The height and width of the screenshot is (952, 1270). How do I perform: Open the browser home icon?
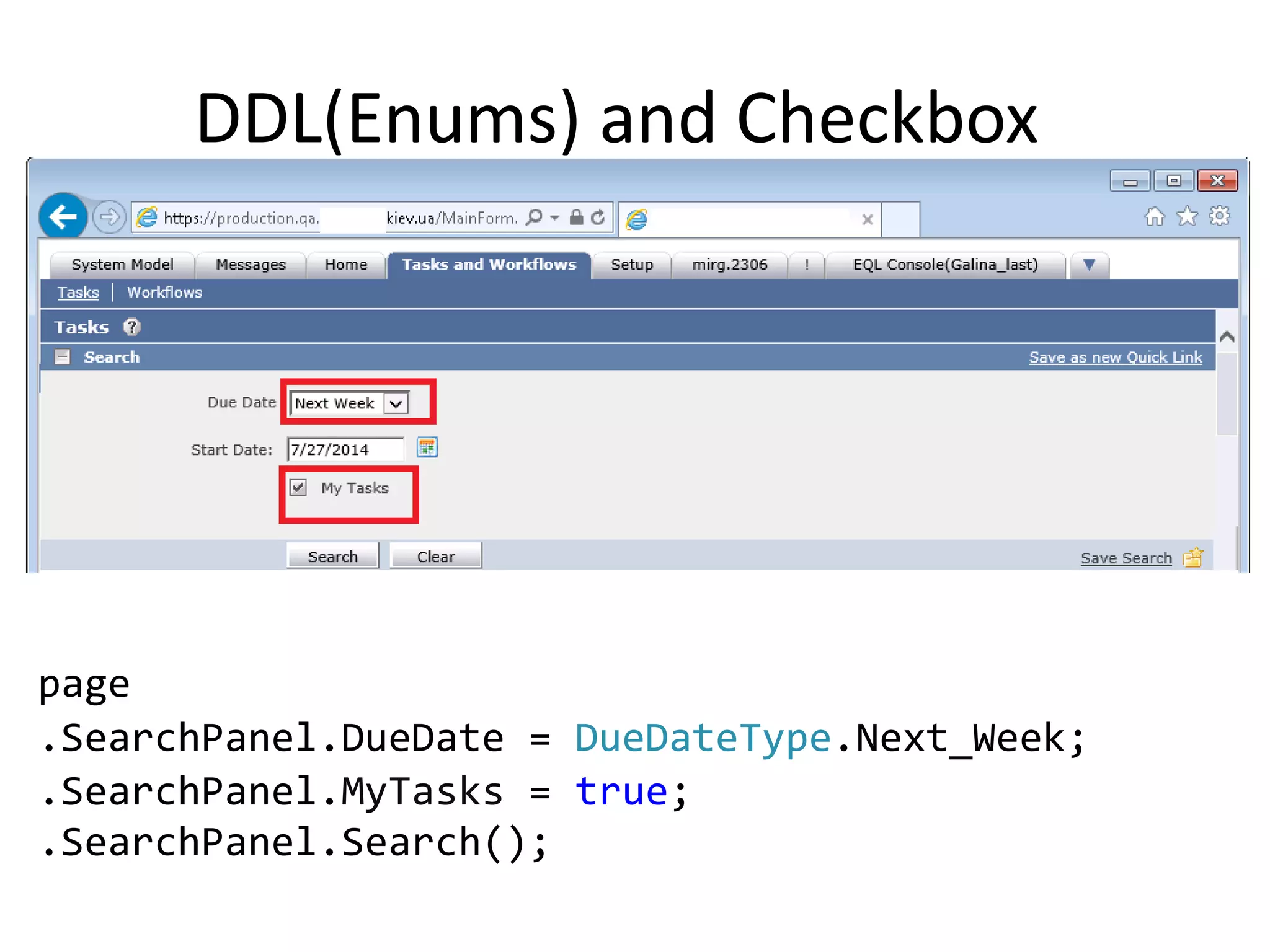[x=1154, y=217]
